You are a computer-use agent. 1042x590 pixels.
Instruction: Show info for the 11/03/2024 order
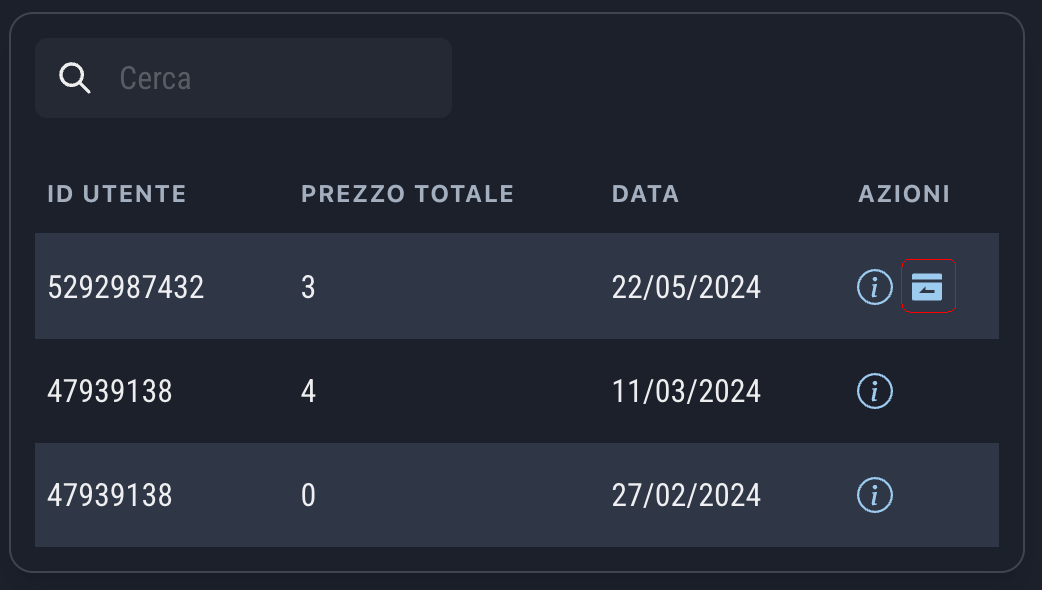[875, 391]
